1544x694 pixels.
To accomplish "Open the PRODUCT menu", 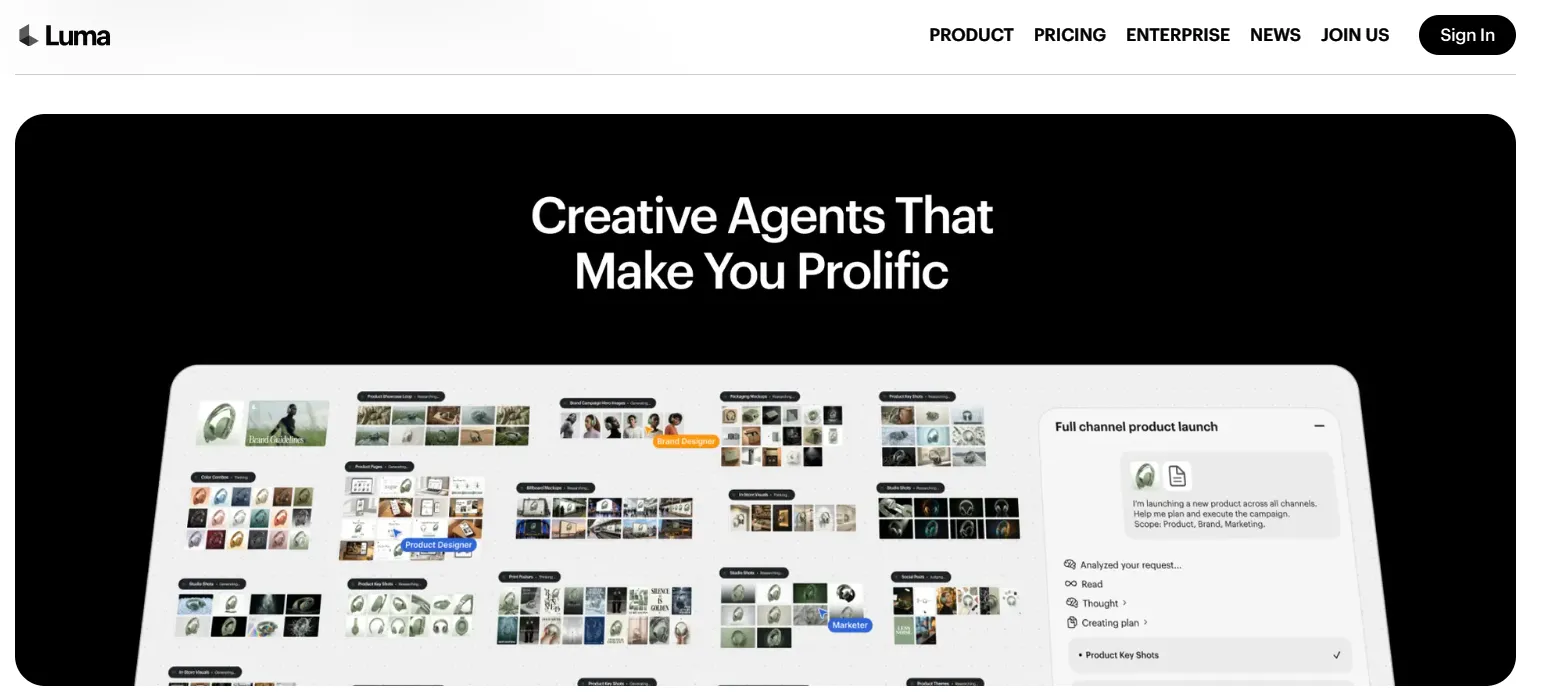I will 971,35.
